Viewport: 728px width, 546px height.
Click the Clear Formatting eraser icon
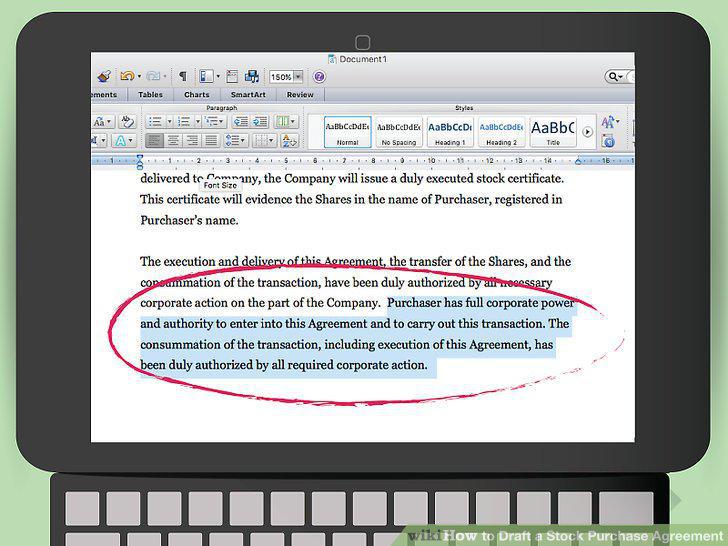[x=126, y=122]
